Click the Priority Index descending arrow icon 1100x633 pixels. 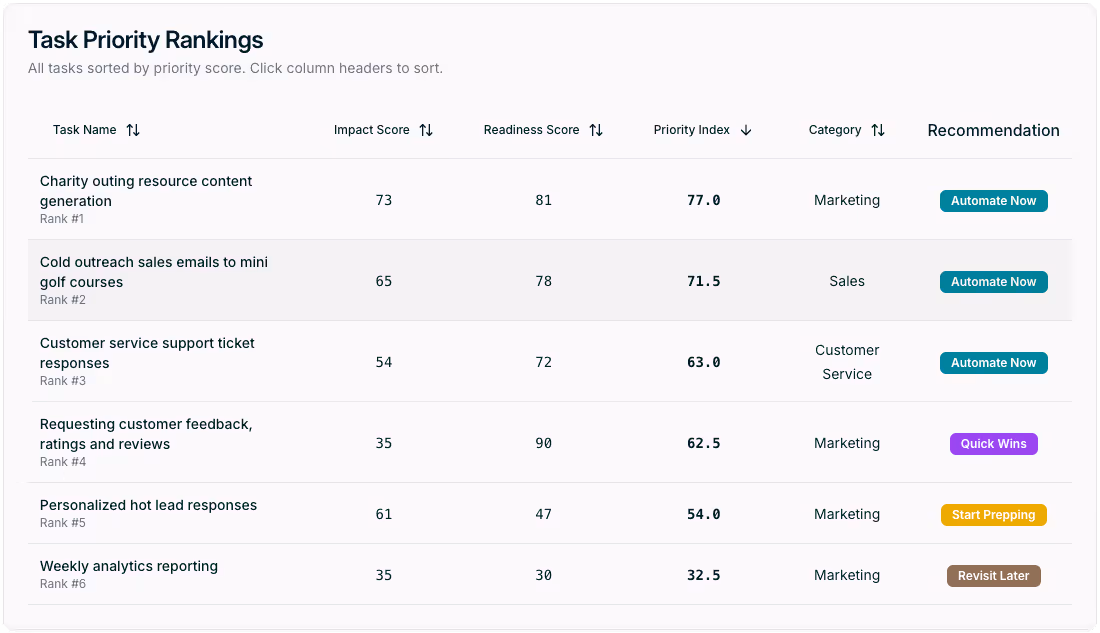click(746, 130)
